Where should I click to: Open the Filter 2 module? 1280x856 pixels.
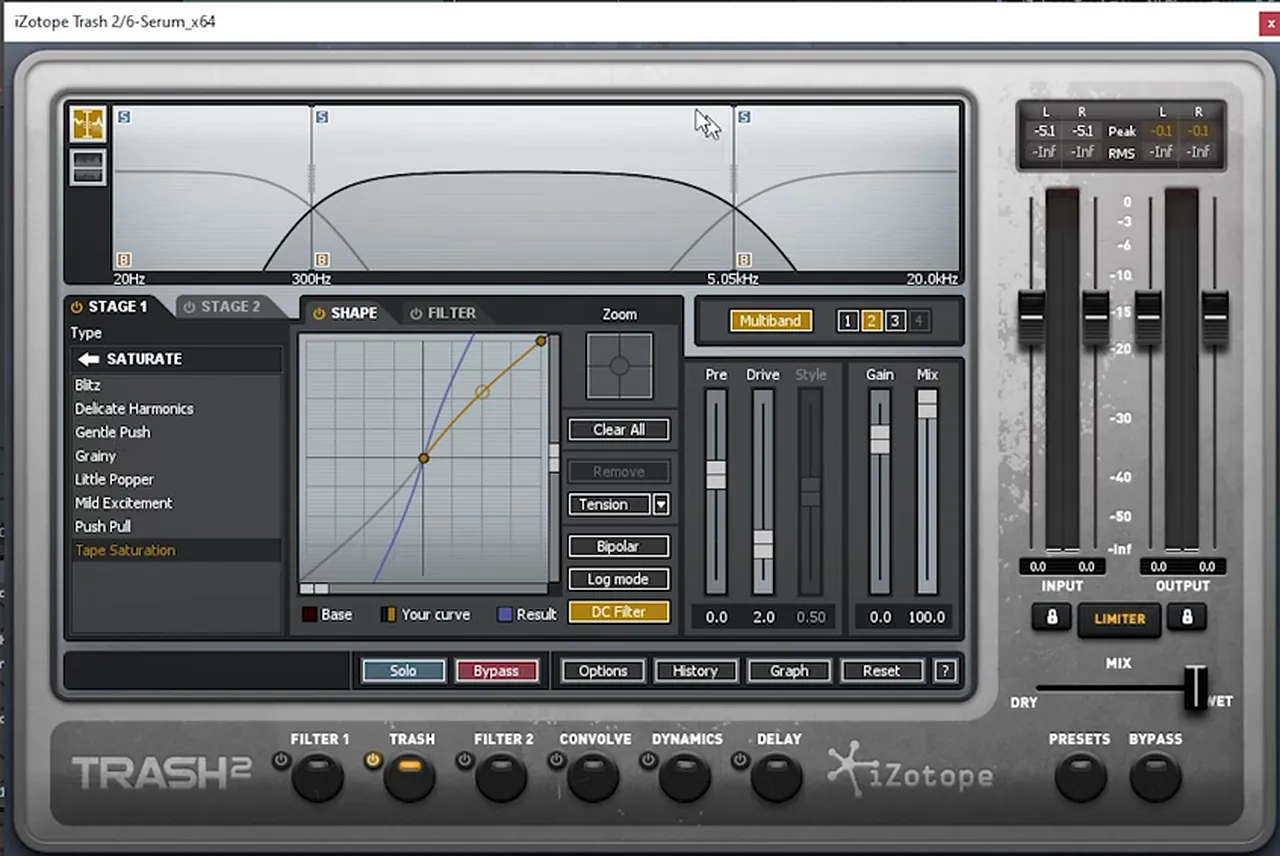[502, 776]
